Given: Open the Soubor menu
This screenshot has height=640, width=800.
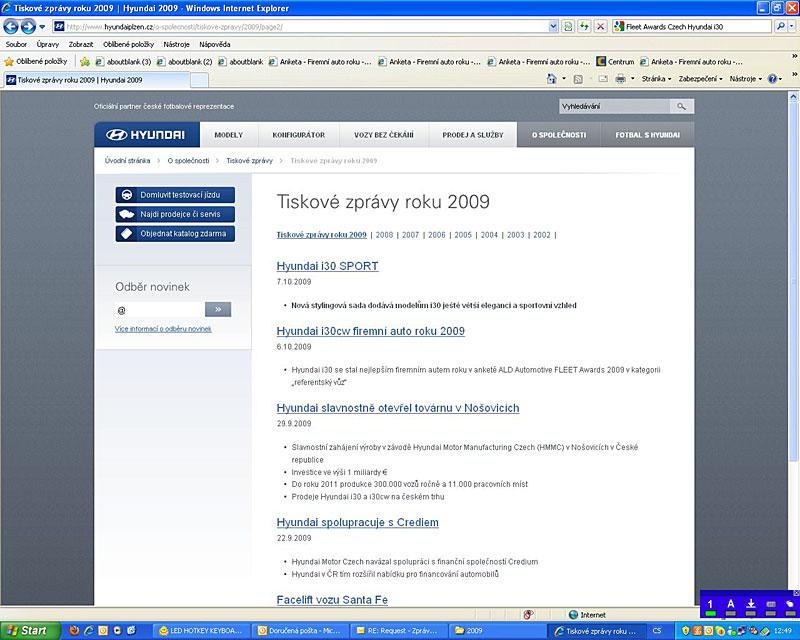Looking at the screenshot, I should point(16,44).
